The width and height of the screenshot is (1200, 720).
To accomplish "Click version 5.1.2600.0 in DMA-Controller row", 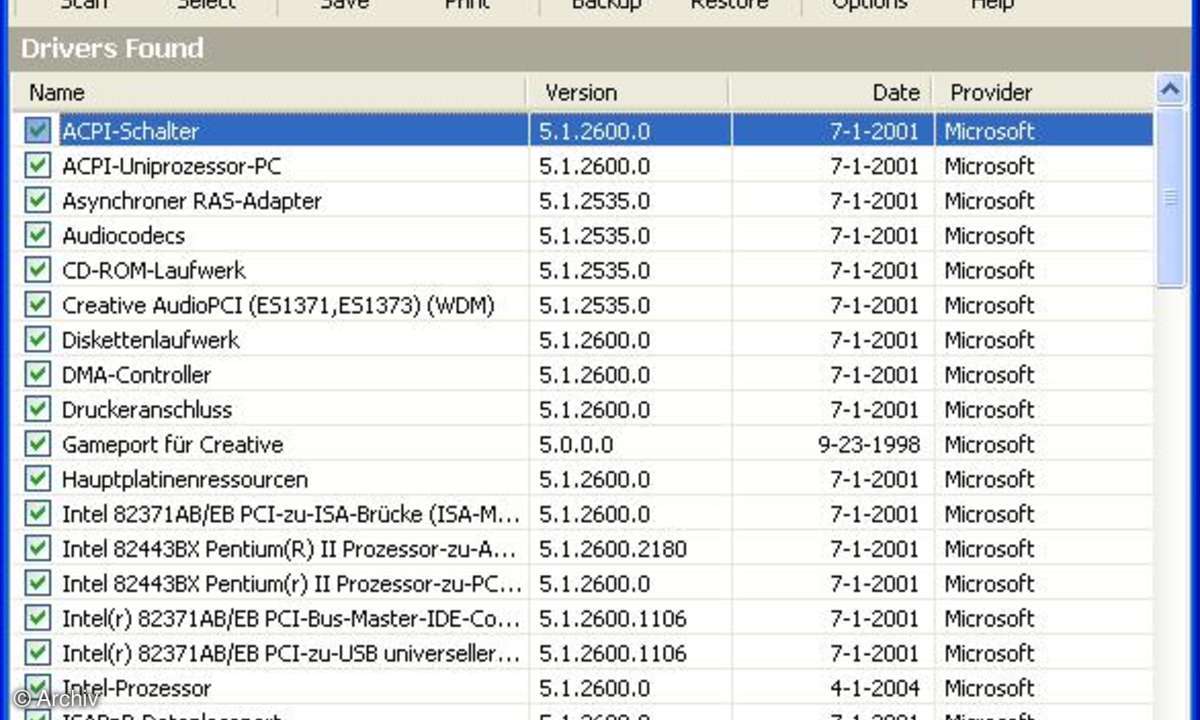I will point(594,375).
